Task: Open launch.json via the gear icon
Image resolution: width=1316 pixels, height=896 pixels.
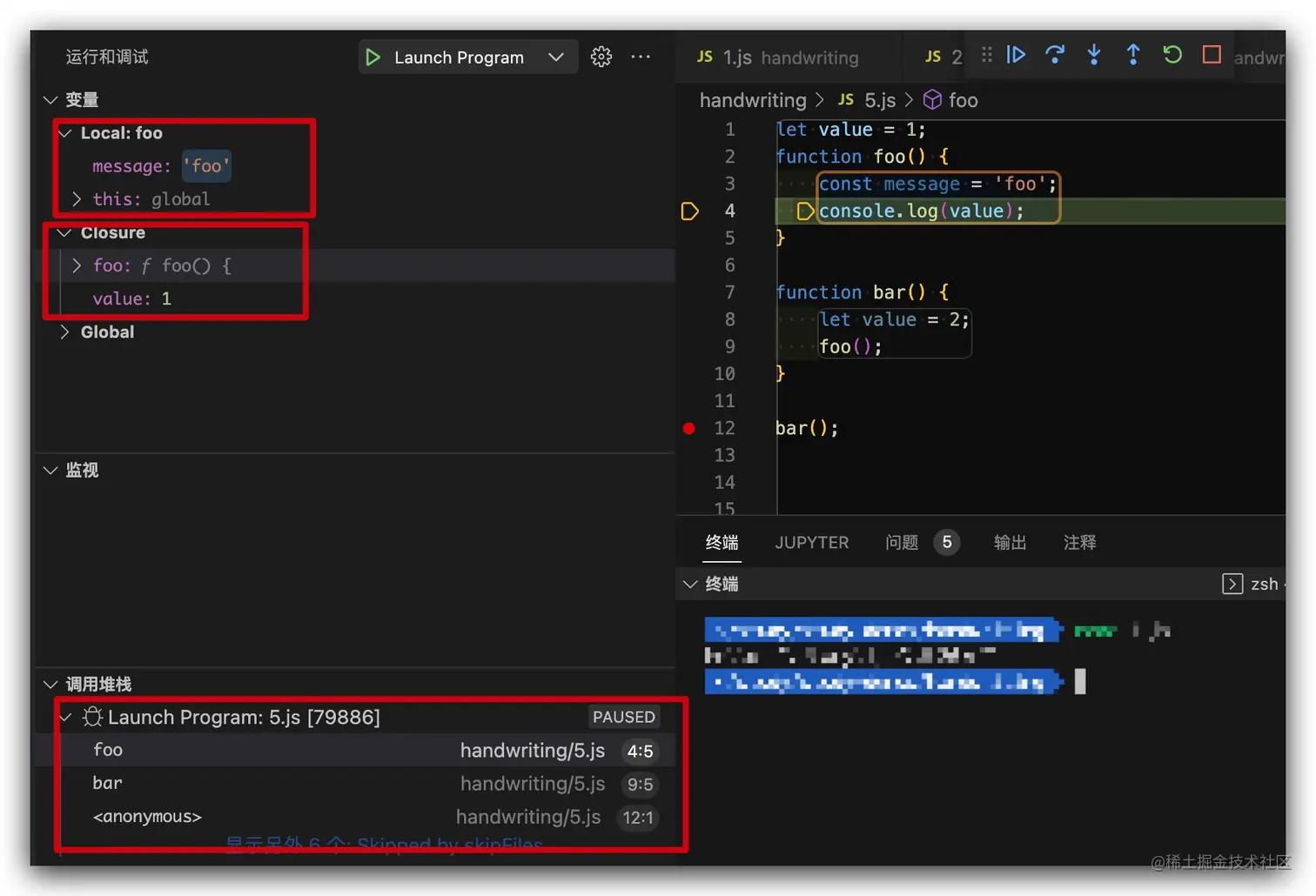Action: coord(601,57)
